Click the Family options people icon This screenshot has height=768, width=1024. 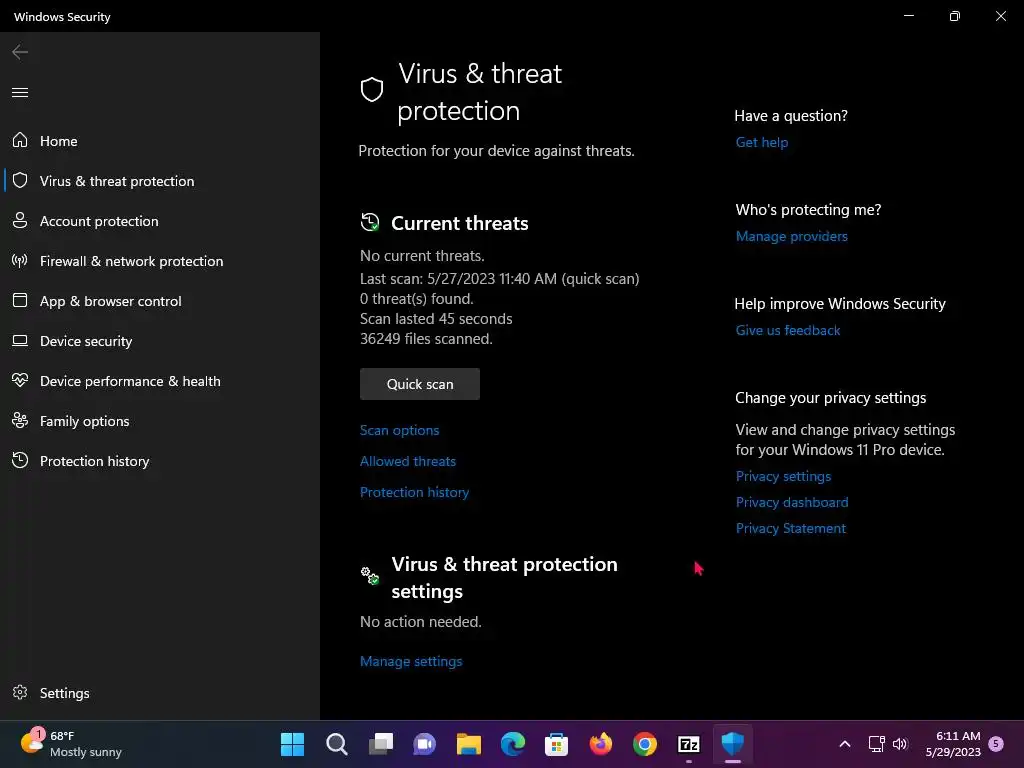tap(20, 421)
